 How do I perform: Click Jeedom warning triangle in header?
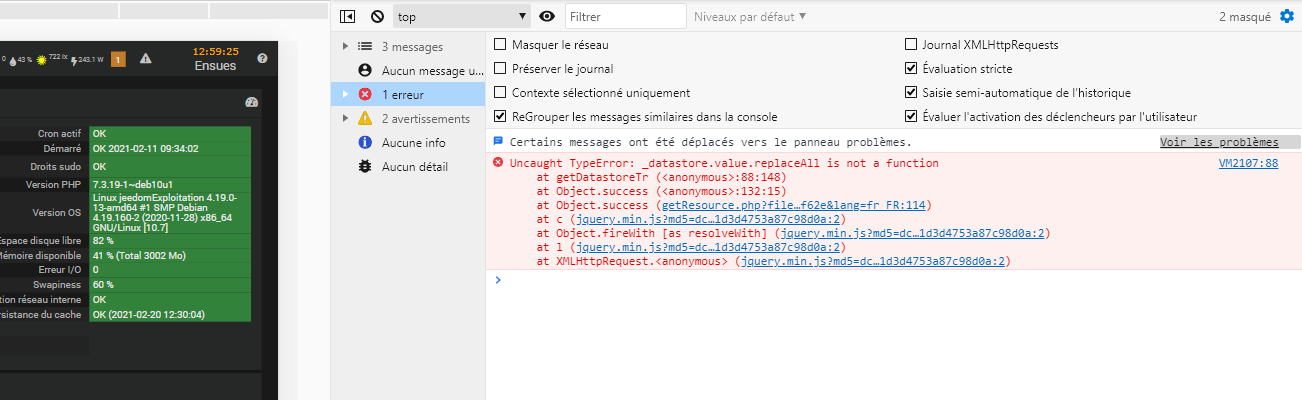(x=146, y=59)
